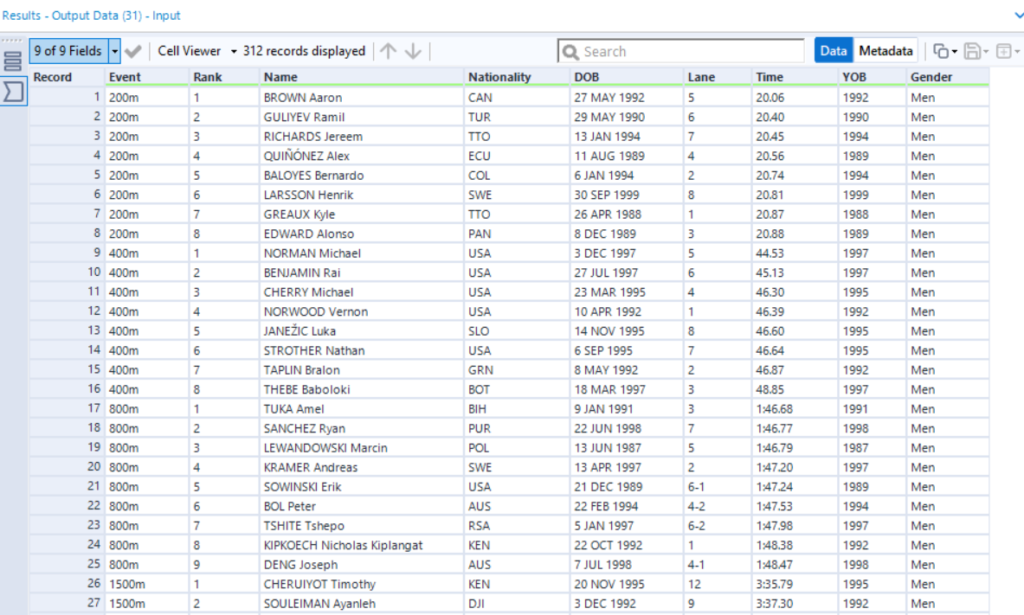
Task: Open the copy icon dropdown arrow
Action: (954, 52)
